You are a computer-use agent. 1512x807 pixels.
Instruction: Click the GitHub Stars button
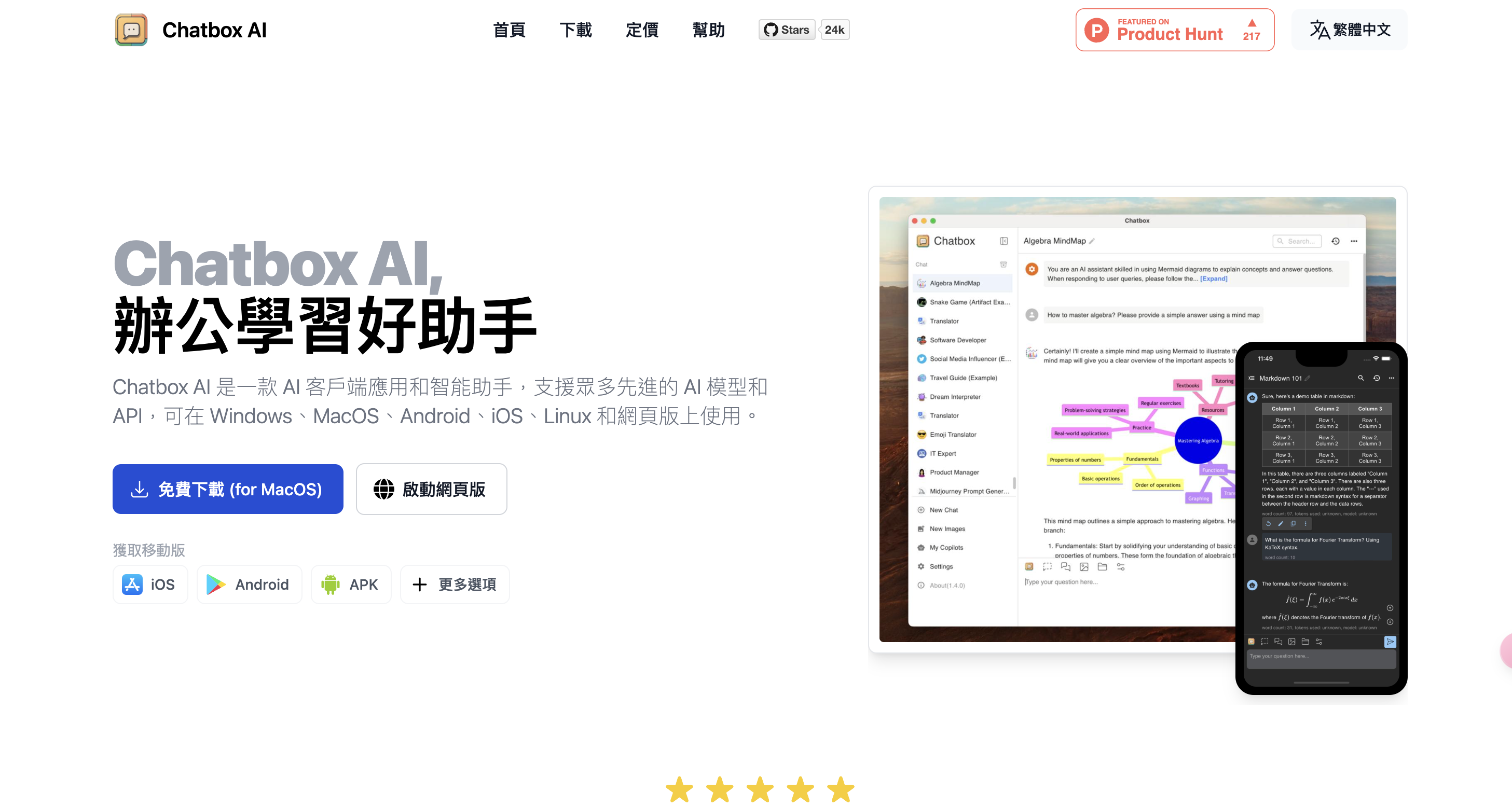pos(787,30)
